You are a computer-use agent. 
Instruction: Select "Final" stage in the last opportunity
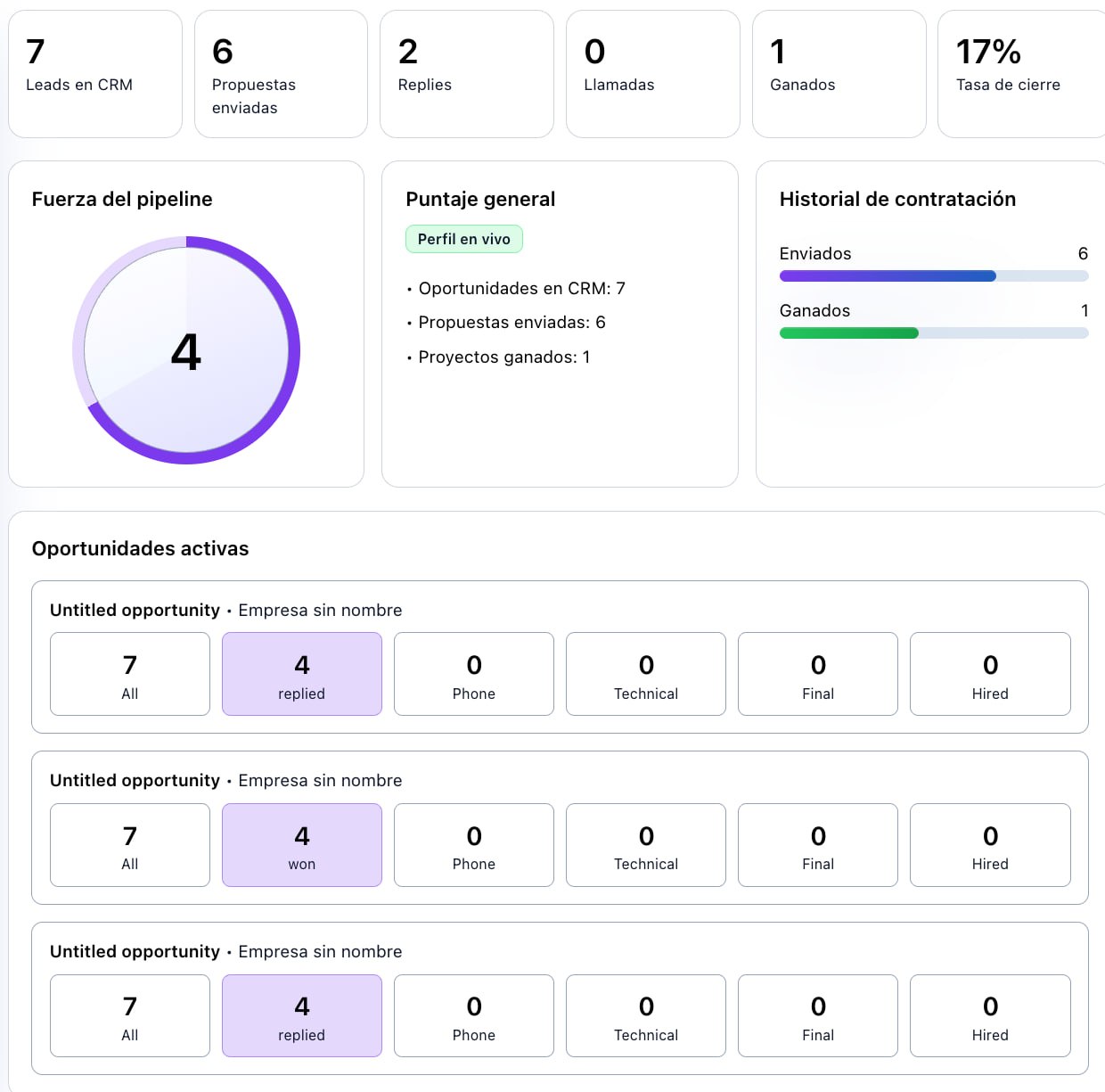point(818,1016)
